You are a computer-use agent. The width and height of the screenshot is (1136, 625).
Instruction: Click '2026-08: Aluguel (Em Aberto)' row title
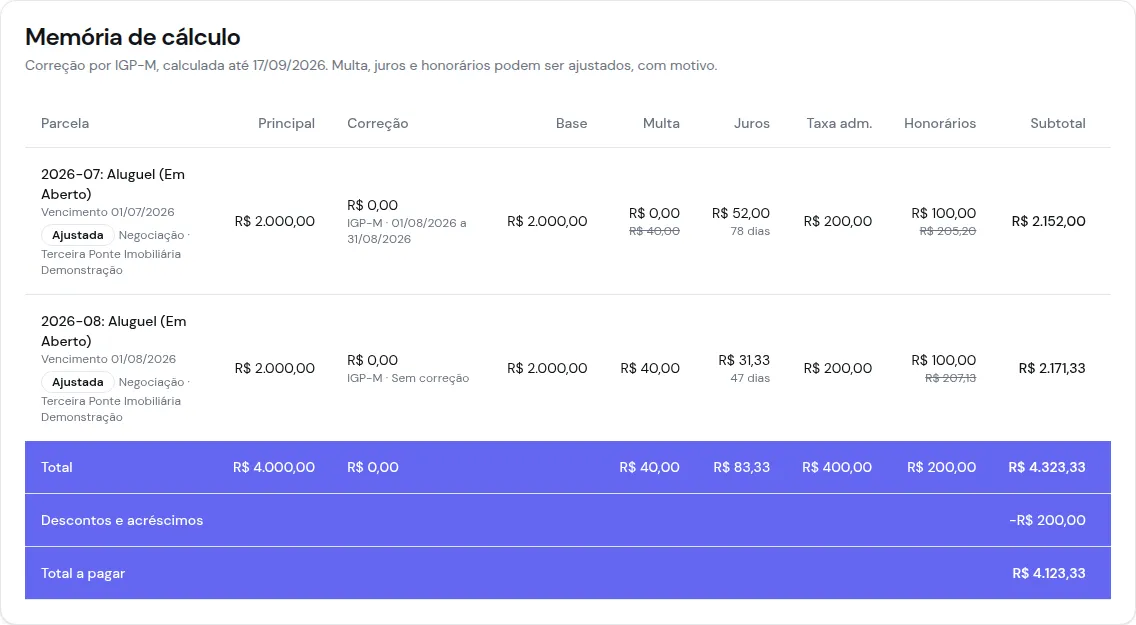114,331
